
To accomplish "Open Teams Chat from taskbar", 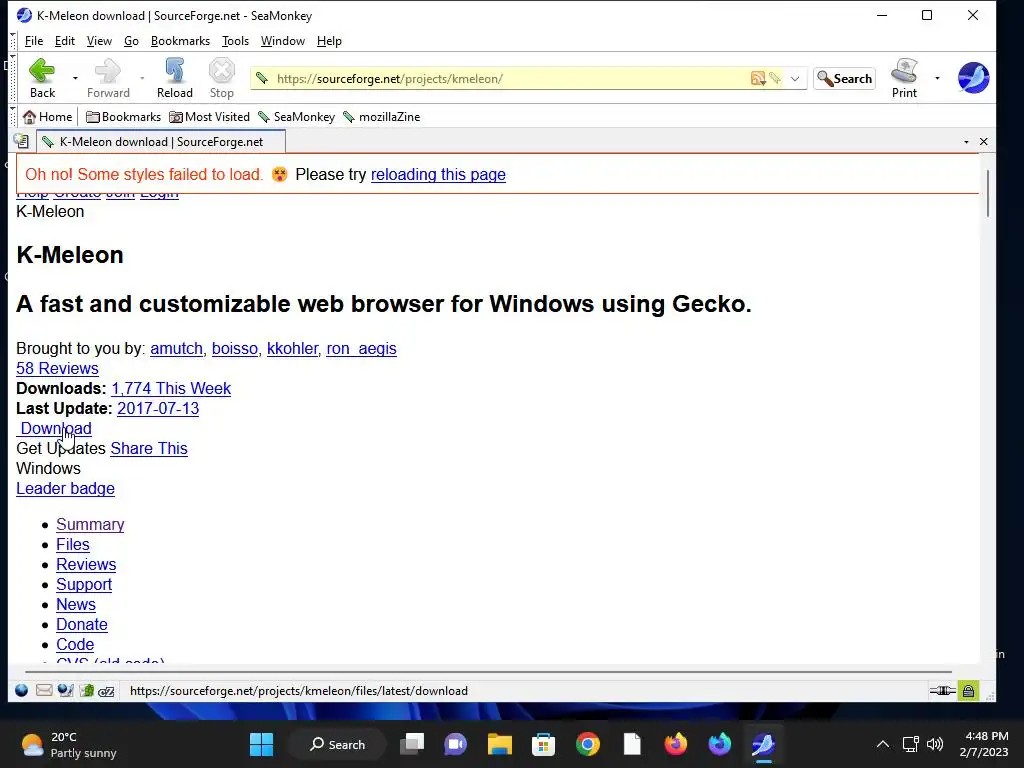I will click(456, 744).
